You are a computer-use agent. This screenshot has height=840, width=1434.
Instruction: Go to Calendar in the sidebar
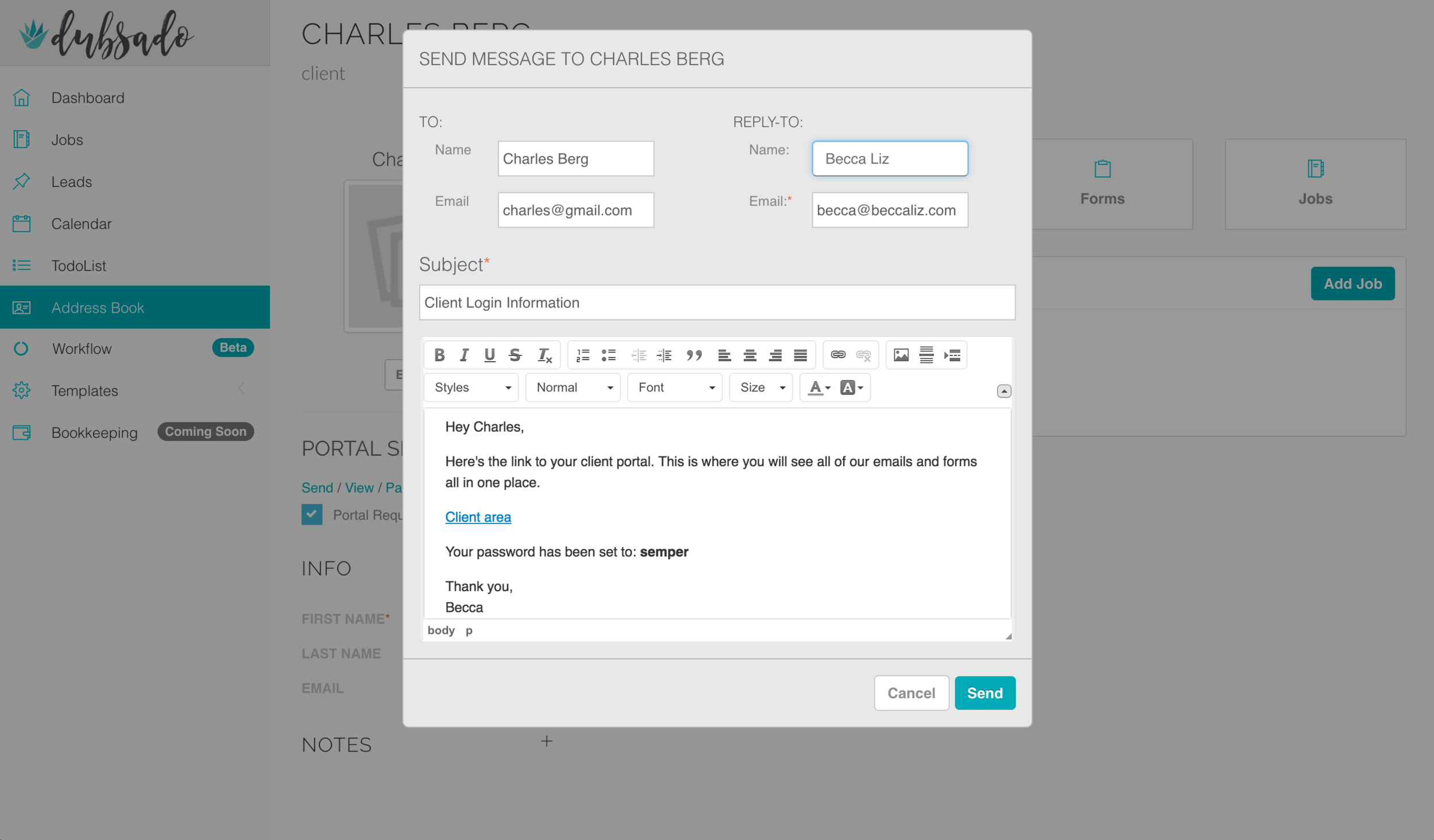(81, 224)
